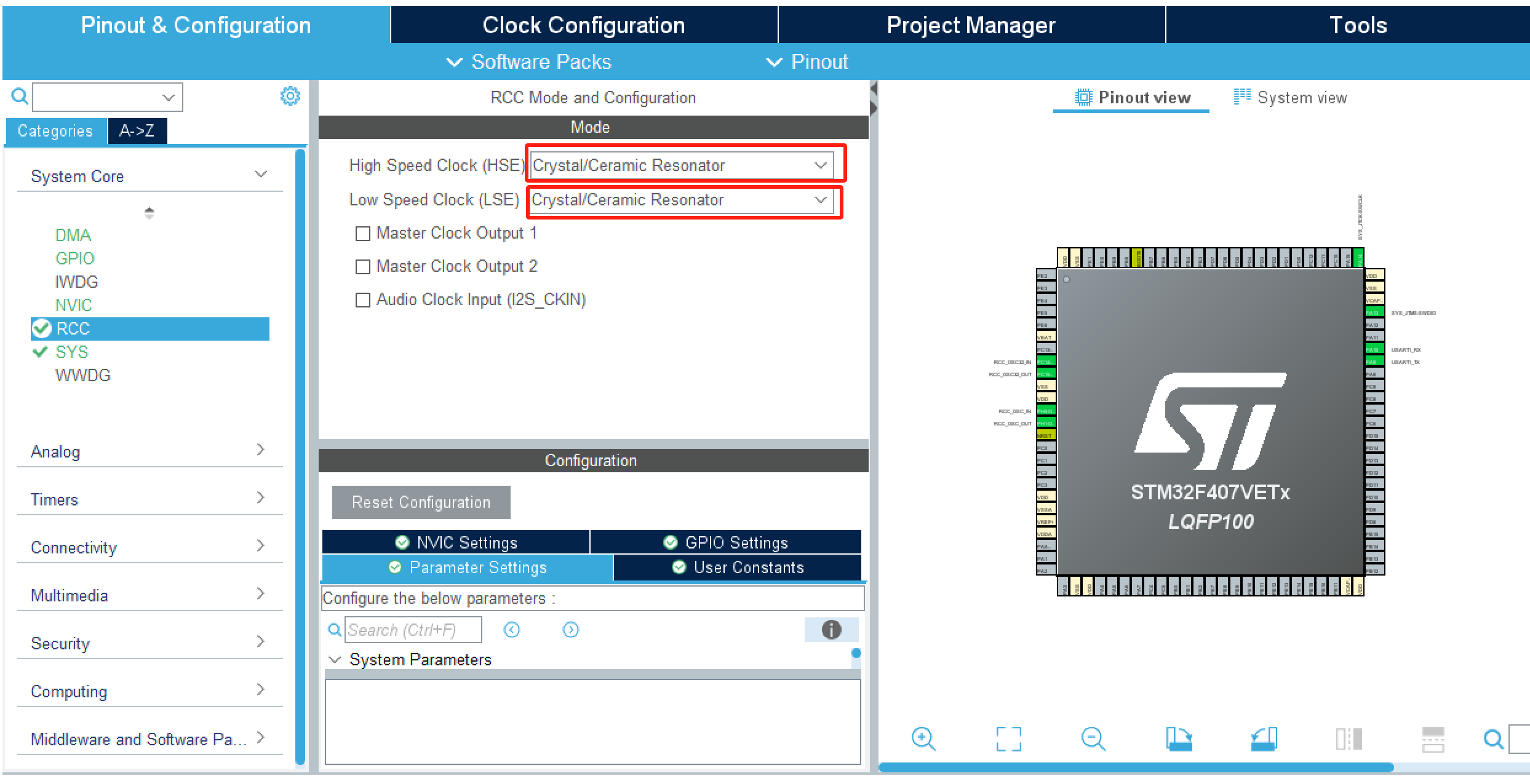The width and height of the screenshot is (1530, 784).
Task: Click the parameter Search (Ctrl+F) field
Action: tap(413, 630)
